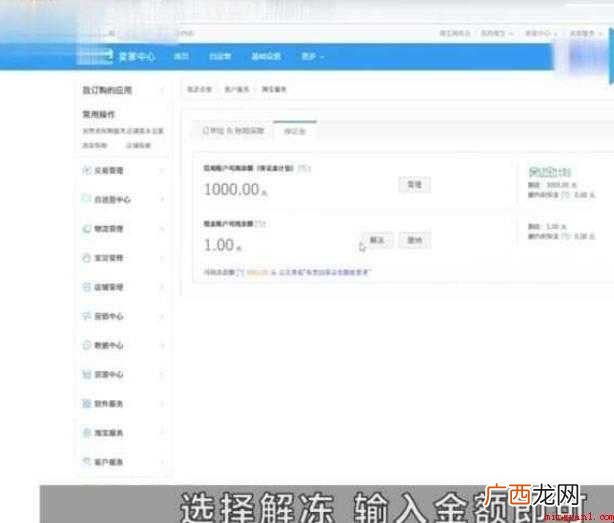The image size is (614, 523).
Task: Click the 自运营中心 sidebar icon
Action: click(x=86, y=199)
